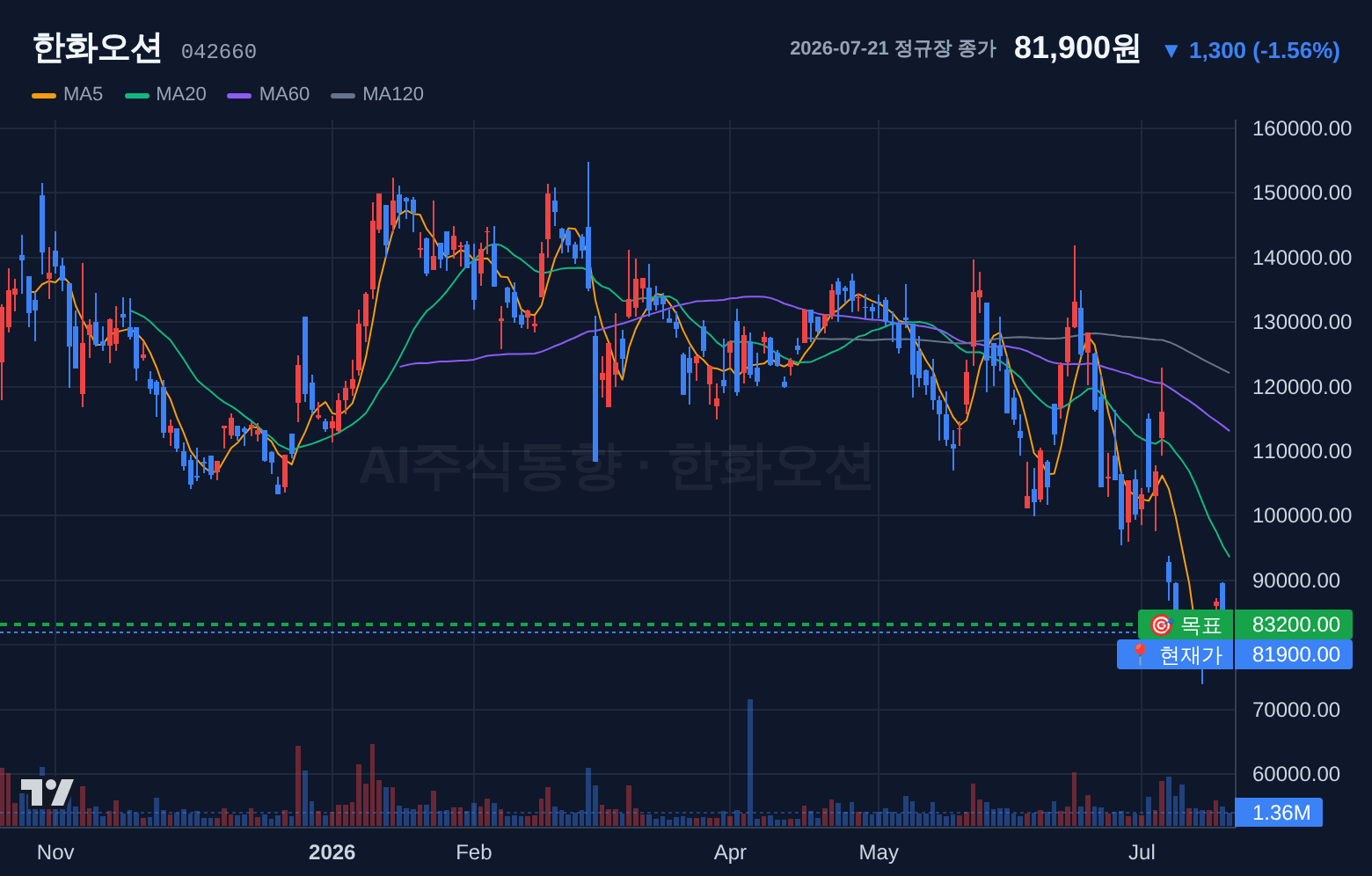Click the Apr time axis label

tap(730, 852)
